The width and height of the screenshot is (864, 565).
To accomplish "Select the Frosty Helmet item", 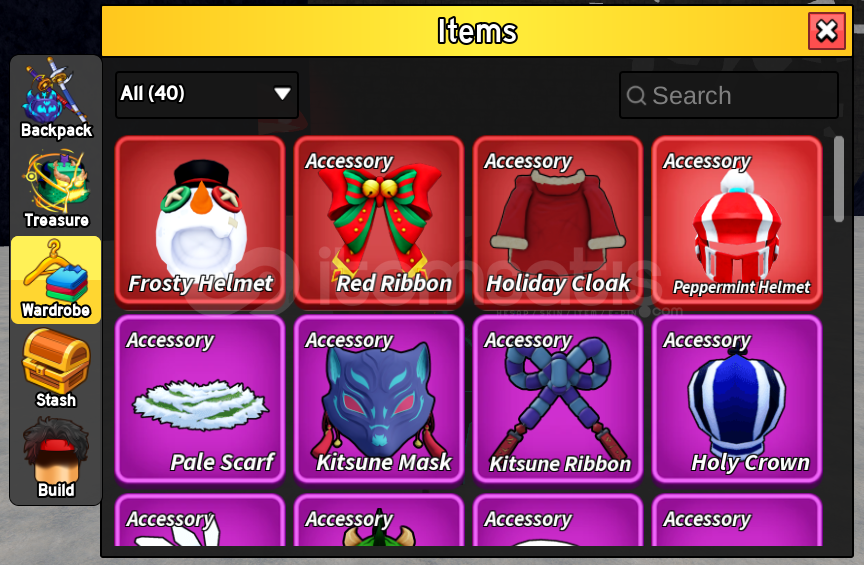I will click(x=200, y=220).
